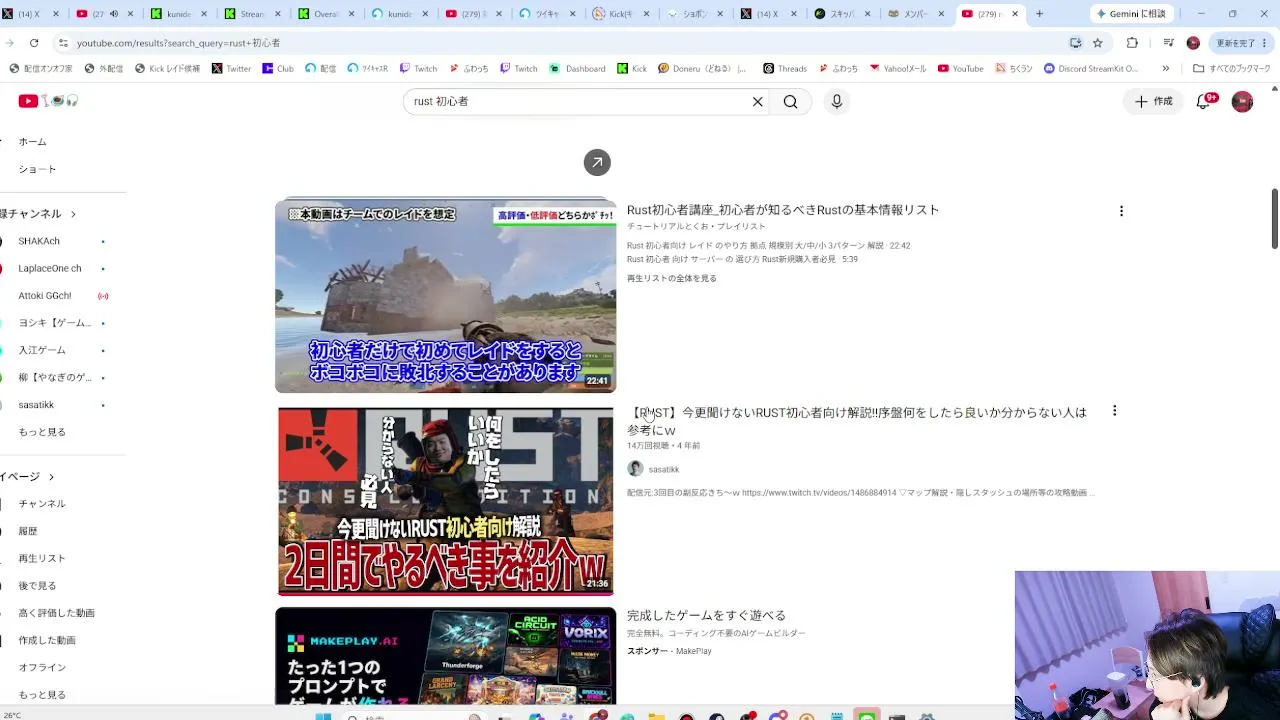Play the Rust raid playlist thumbnail
This screenshot has width=1280, height=720.
point(445,295)
